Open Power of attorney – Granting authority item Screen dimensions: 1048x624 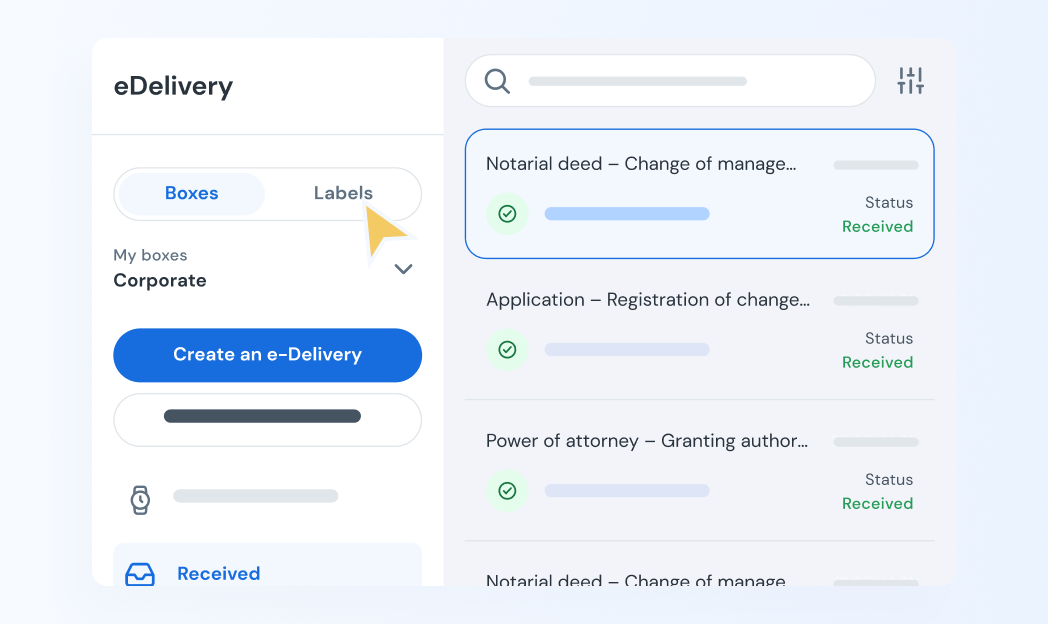646,441
